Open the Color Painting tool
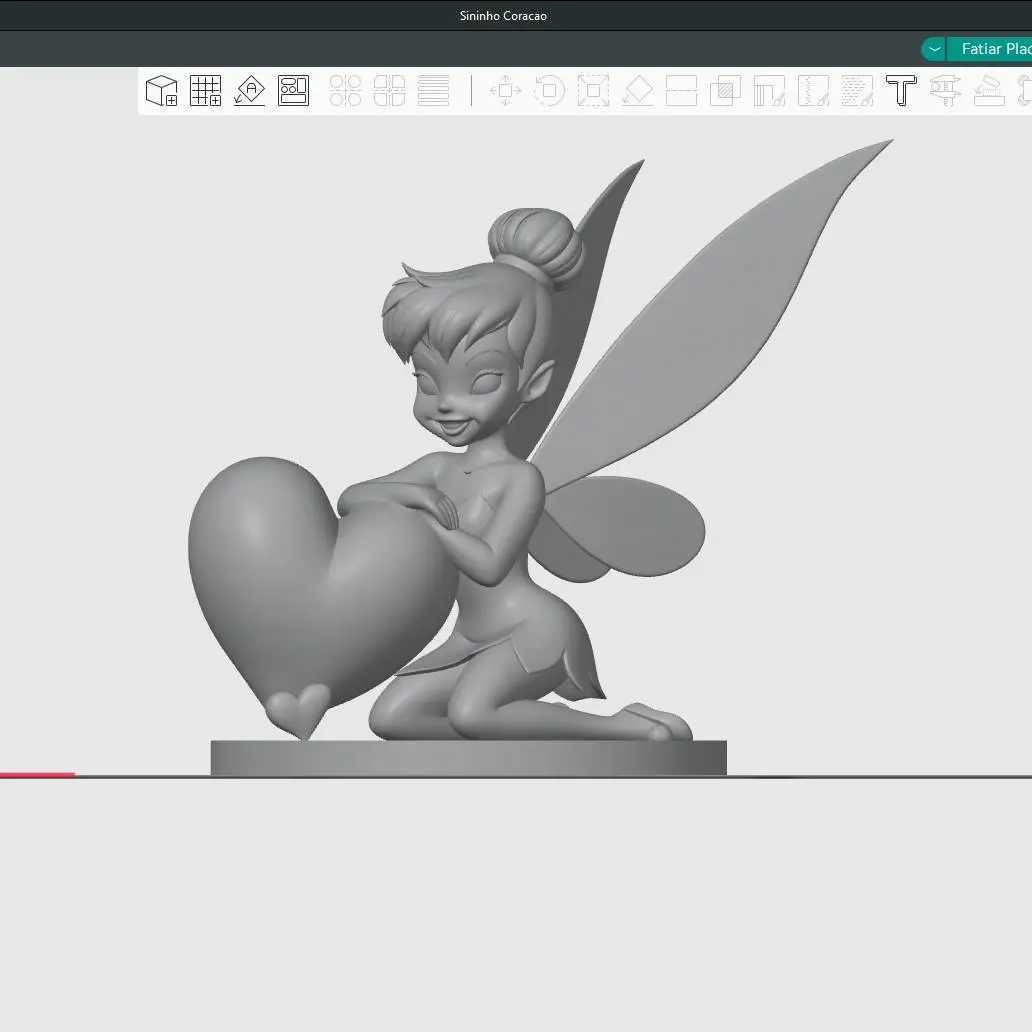1032x1032 pixels. pos(858,90)
